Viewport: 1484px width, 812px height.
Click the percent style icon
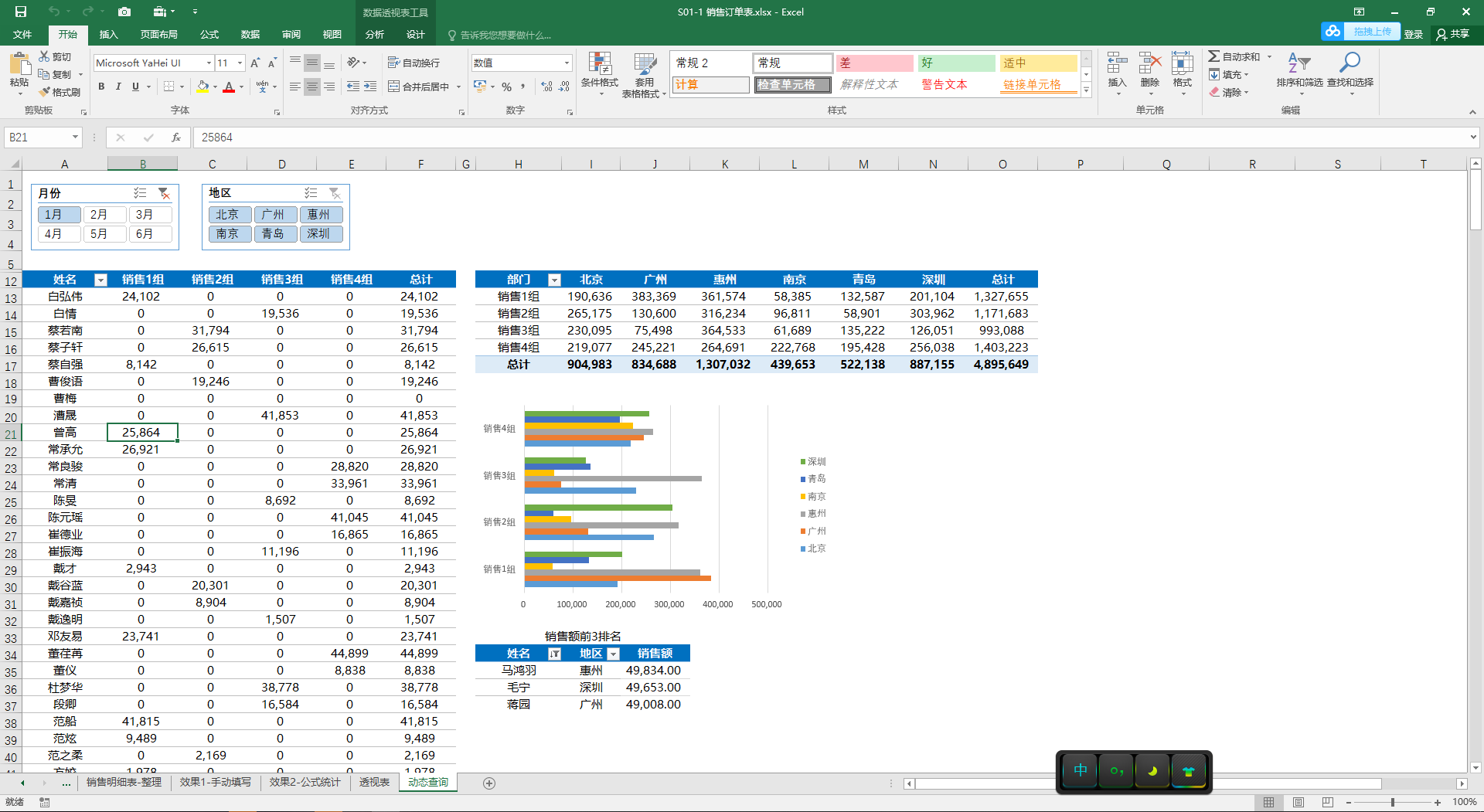507,87
